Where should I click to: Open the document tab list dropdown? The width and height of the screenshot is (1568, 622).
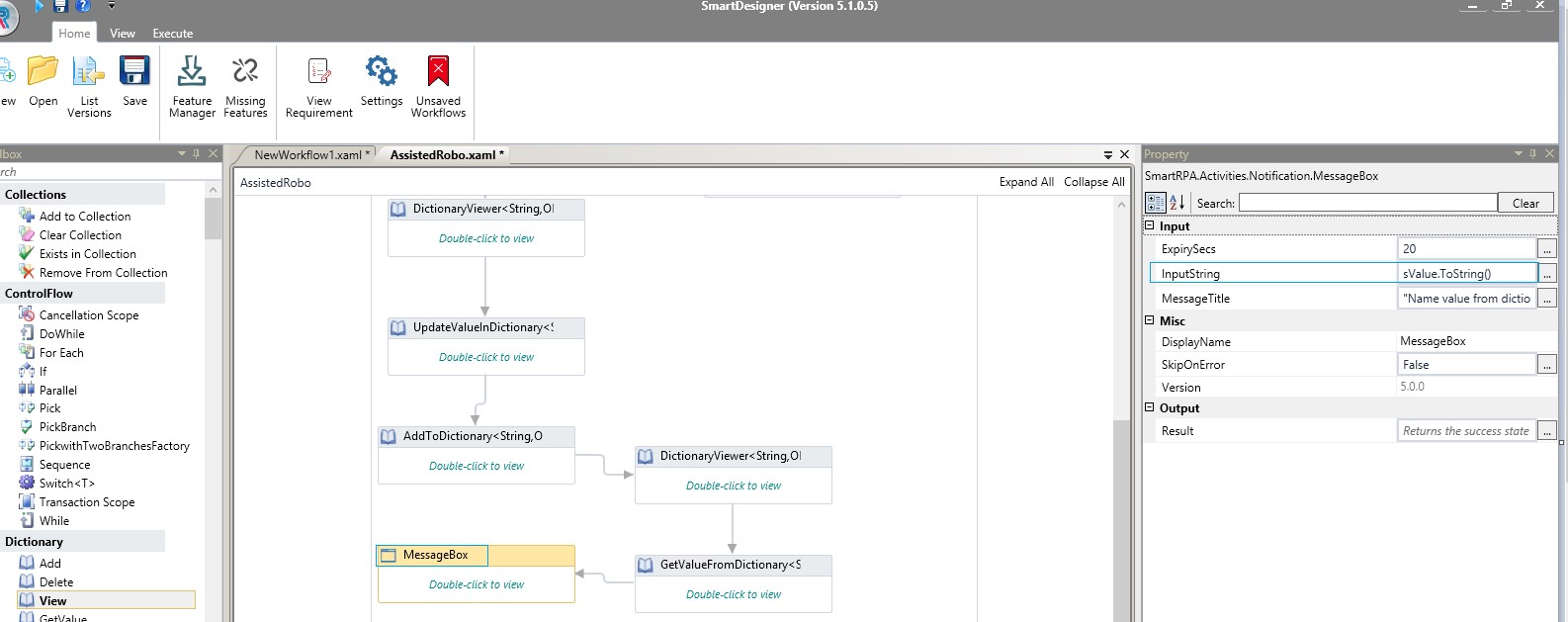click(1108, 155)
